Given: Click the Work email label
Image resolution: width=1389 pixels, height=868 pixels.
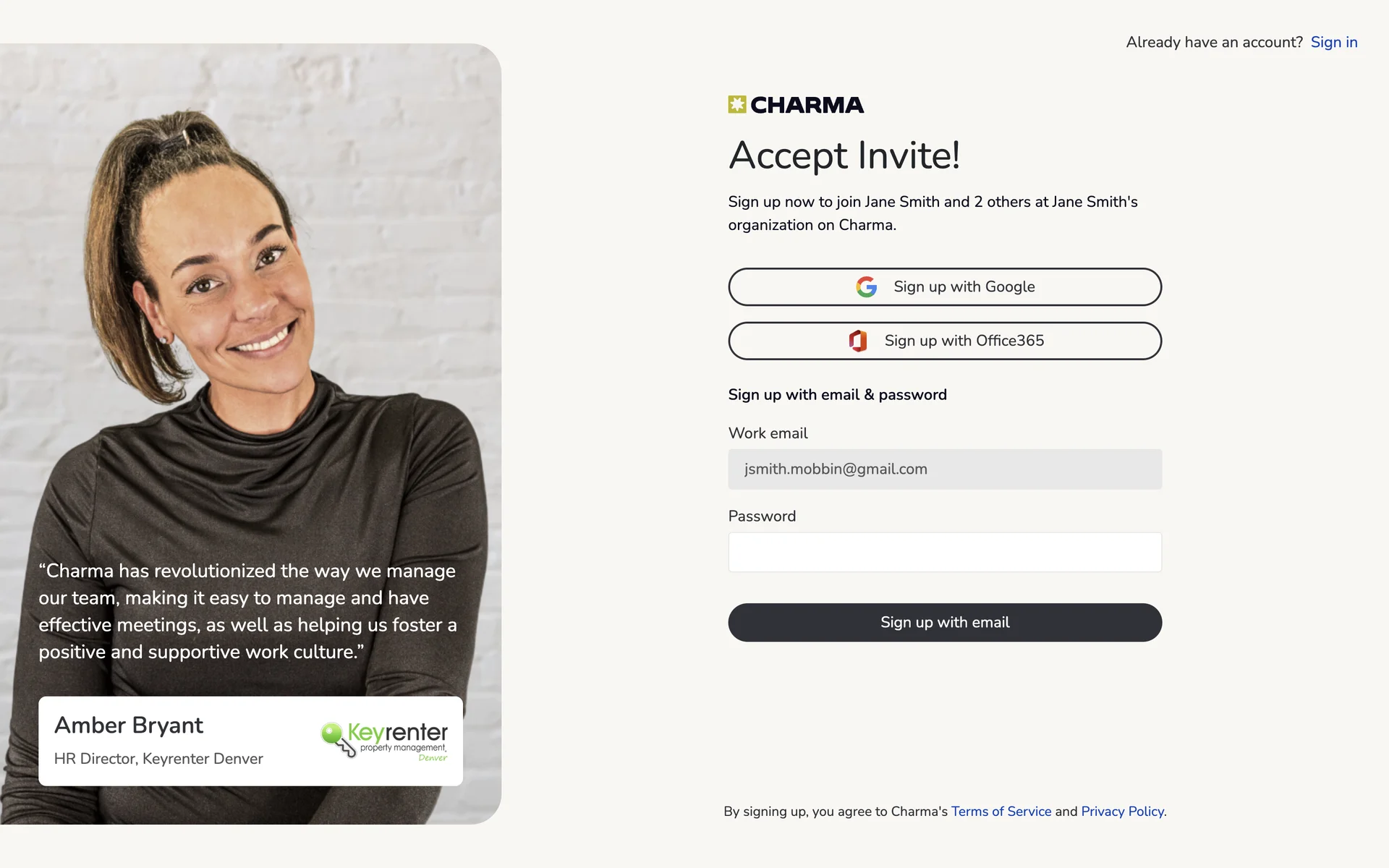Looking at the screenshot, I should (768, 433).
